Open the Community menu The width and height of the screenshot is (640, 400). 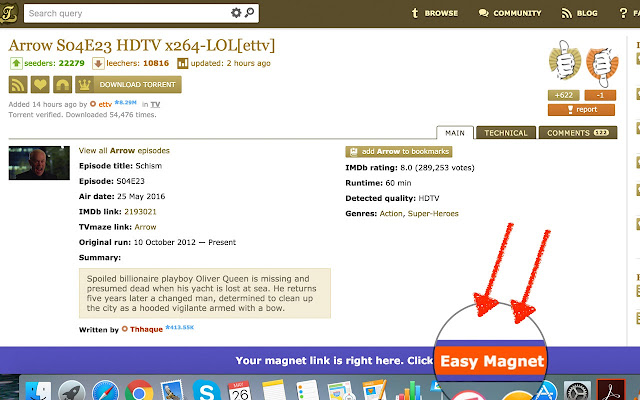tap(510, 13)
